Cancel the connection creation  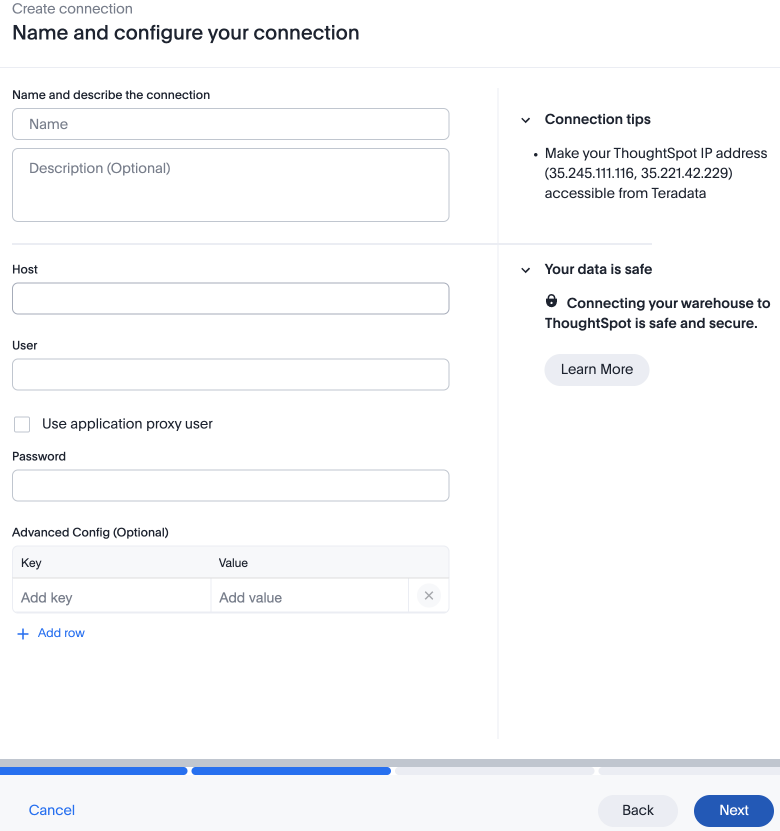51,810
